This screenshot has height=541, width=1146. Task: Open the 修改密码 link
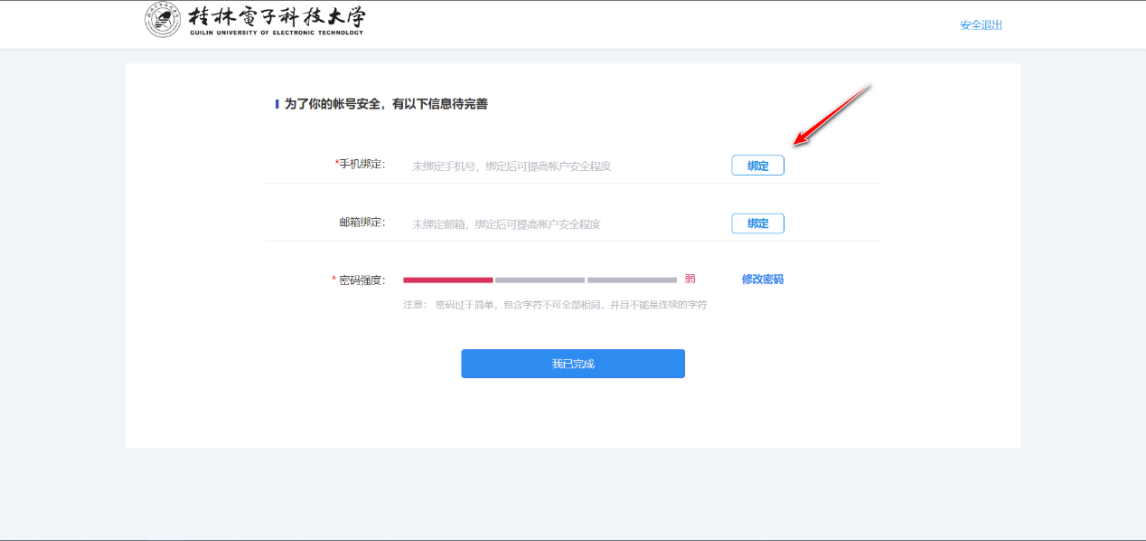pyautogui.click(x=762, y=279)
